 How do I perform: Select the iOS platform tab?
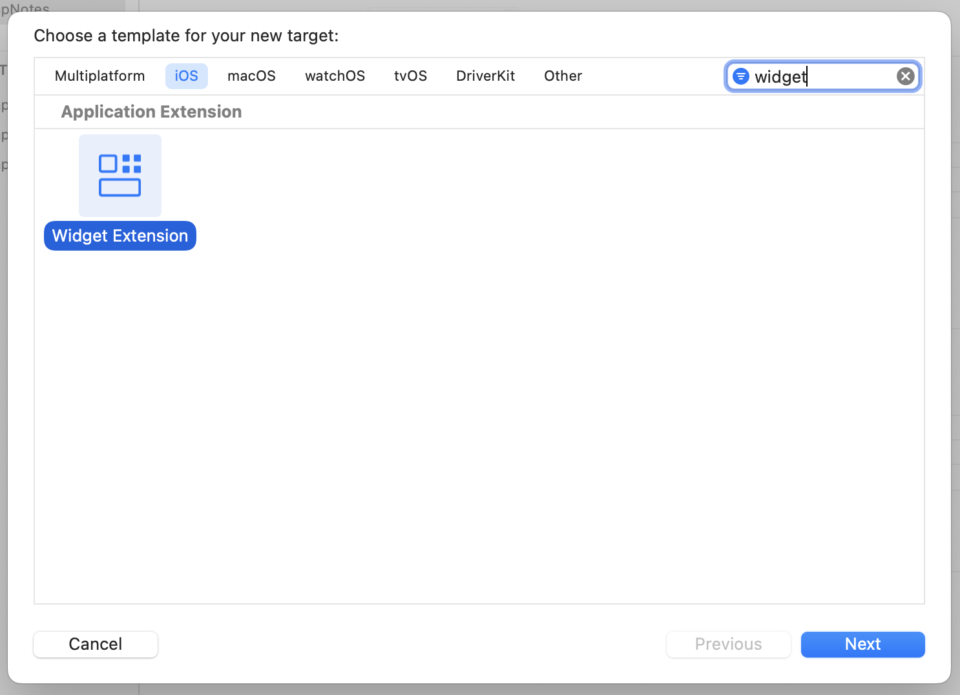point(186,75)
